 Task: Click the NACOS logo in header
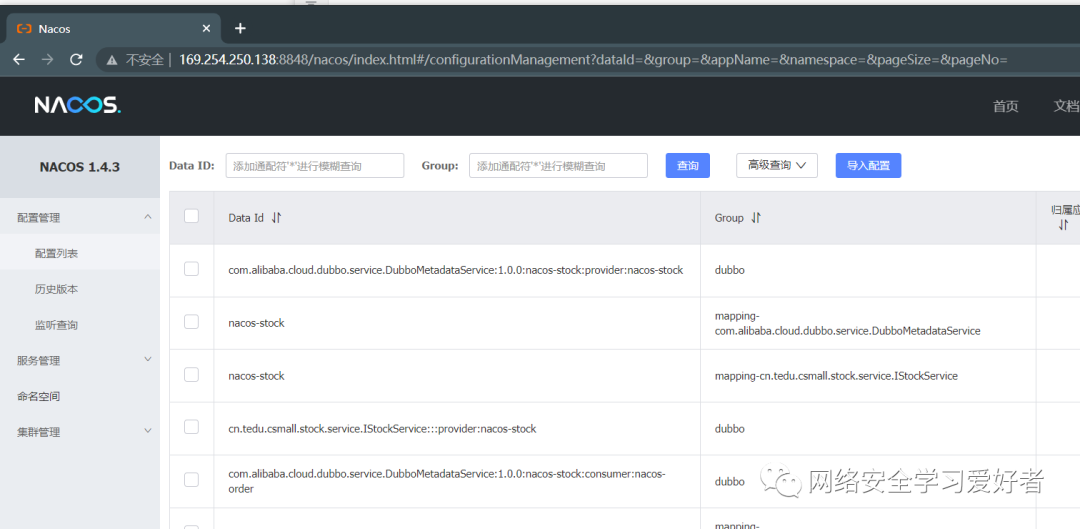(78, 105)
